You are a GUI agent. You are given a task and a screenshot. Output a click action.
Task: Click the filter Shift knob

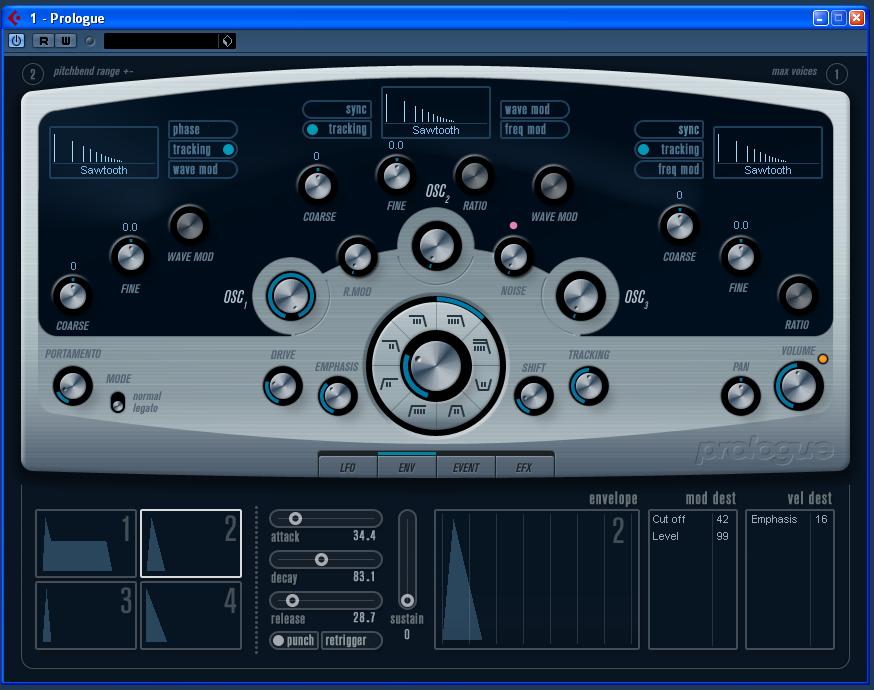[x=533, y=396]
